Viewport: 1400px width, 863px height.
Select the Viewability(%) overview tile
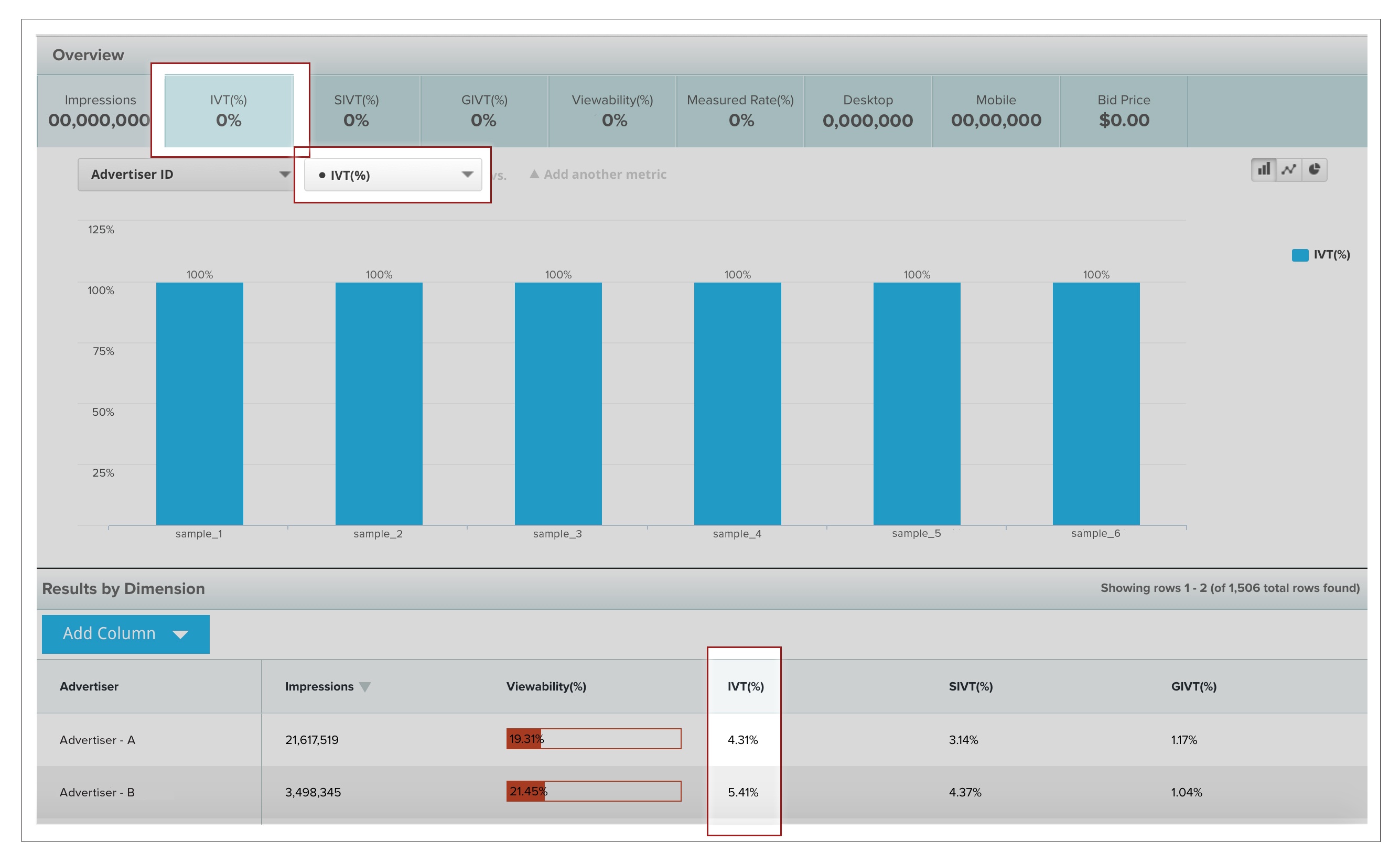pos(612,111)
